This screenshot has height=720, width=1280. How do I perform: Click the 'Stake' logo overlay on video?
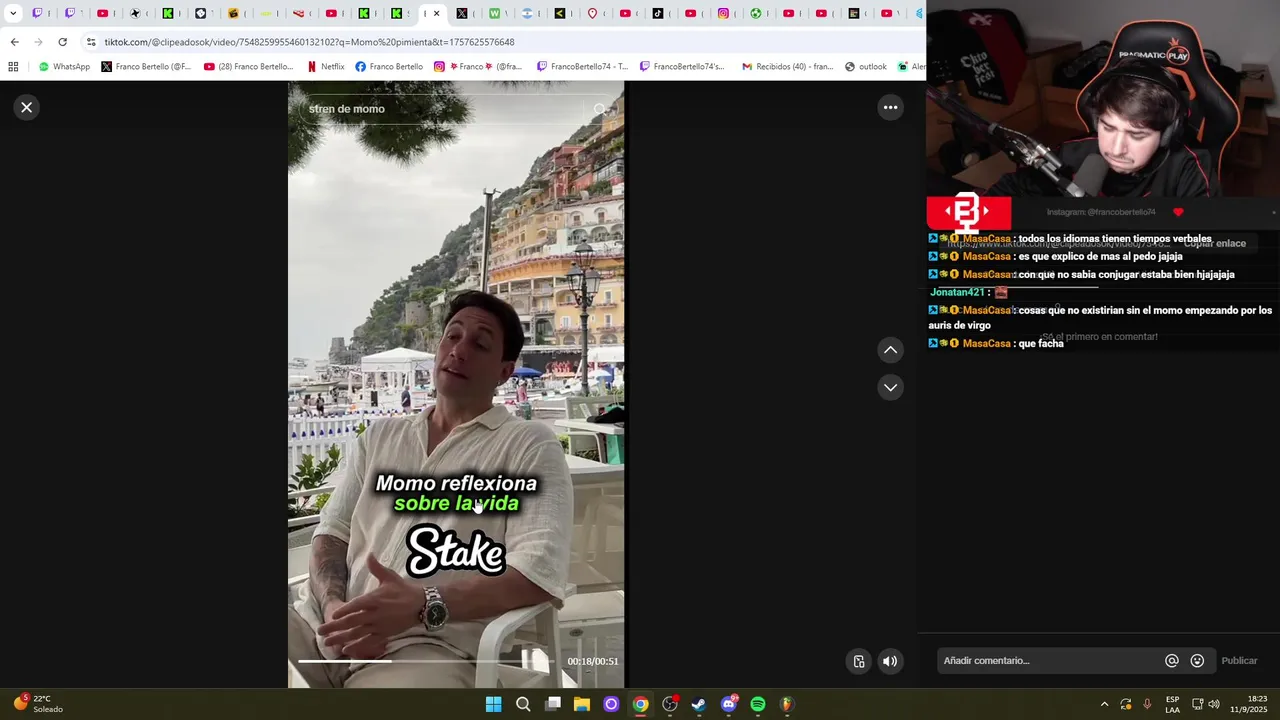456,551
